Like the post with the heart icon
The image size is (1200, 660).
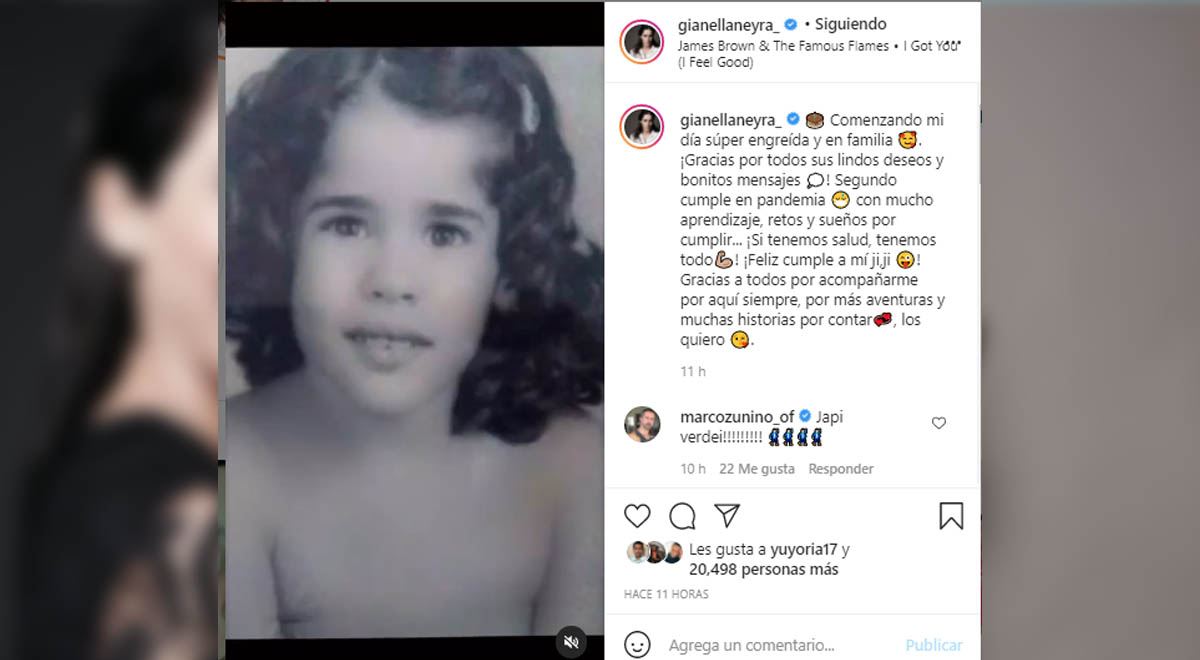click(637, 516)
